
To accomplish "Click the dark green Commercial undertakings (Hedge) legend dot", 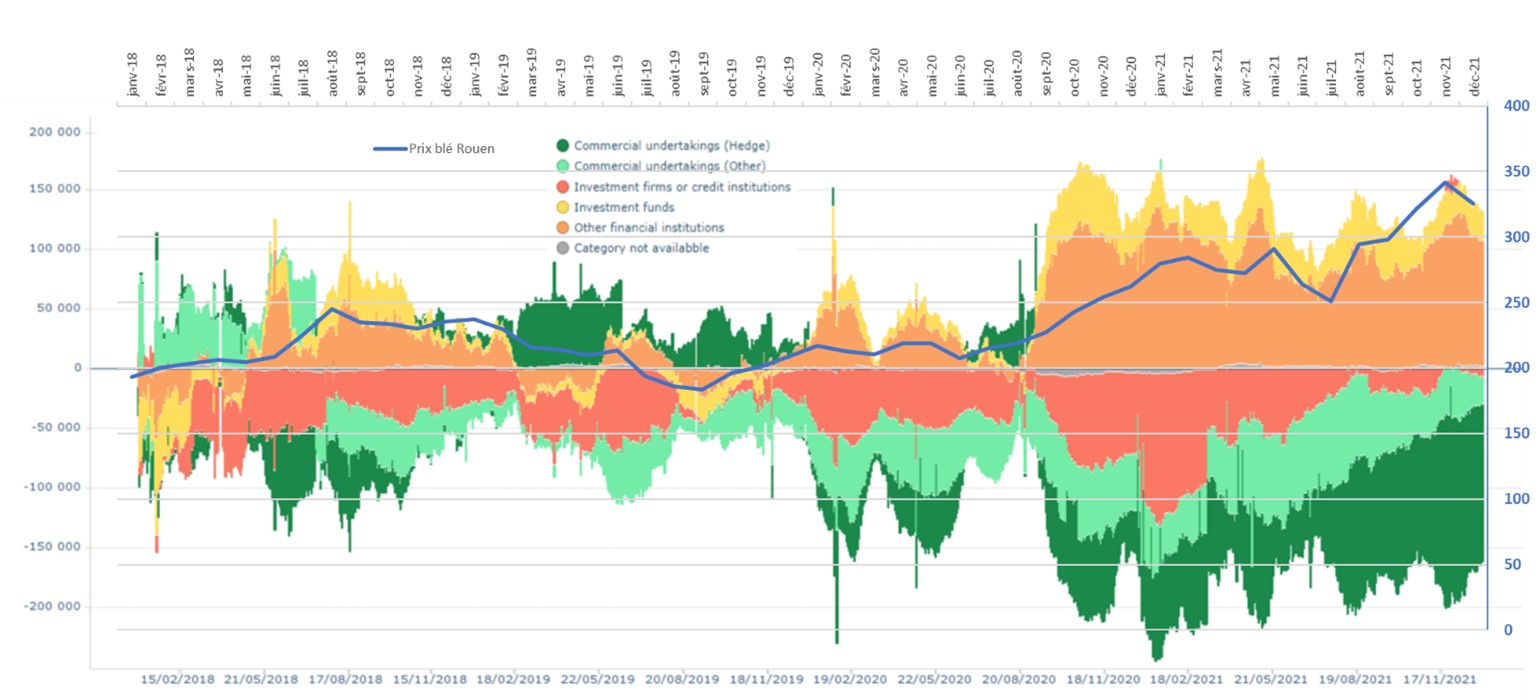I will point(563,146).
